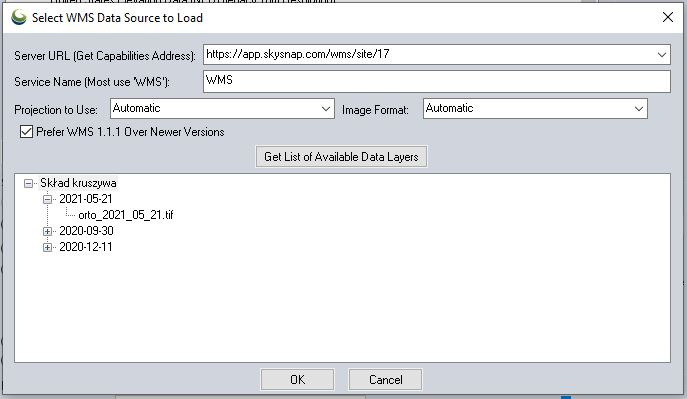Select the Skład kruszywa tree item
This screenshot has height=399, width=687.
tap(78, 183)
